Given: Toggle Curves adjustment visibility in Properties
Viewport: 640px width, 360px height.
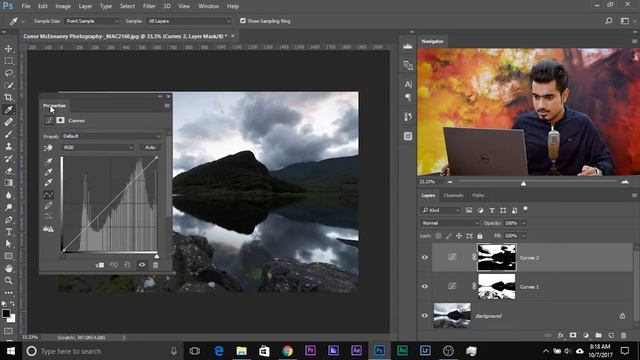Looking at the screenshot, I should click(x=142, y=265).
